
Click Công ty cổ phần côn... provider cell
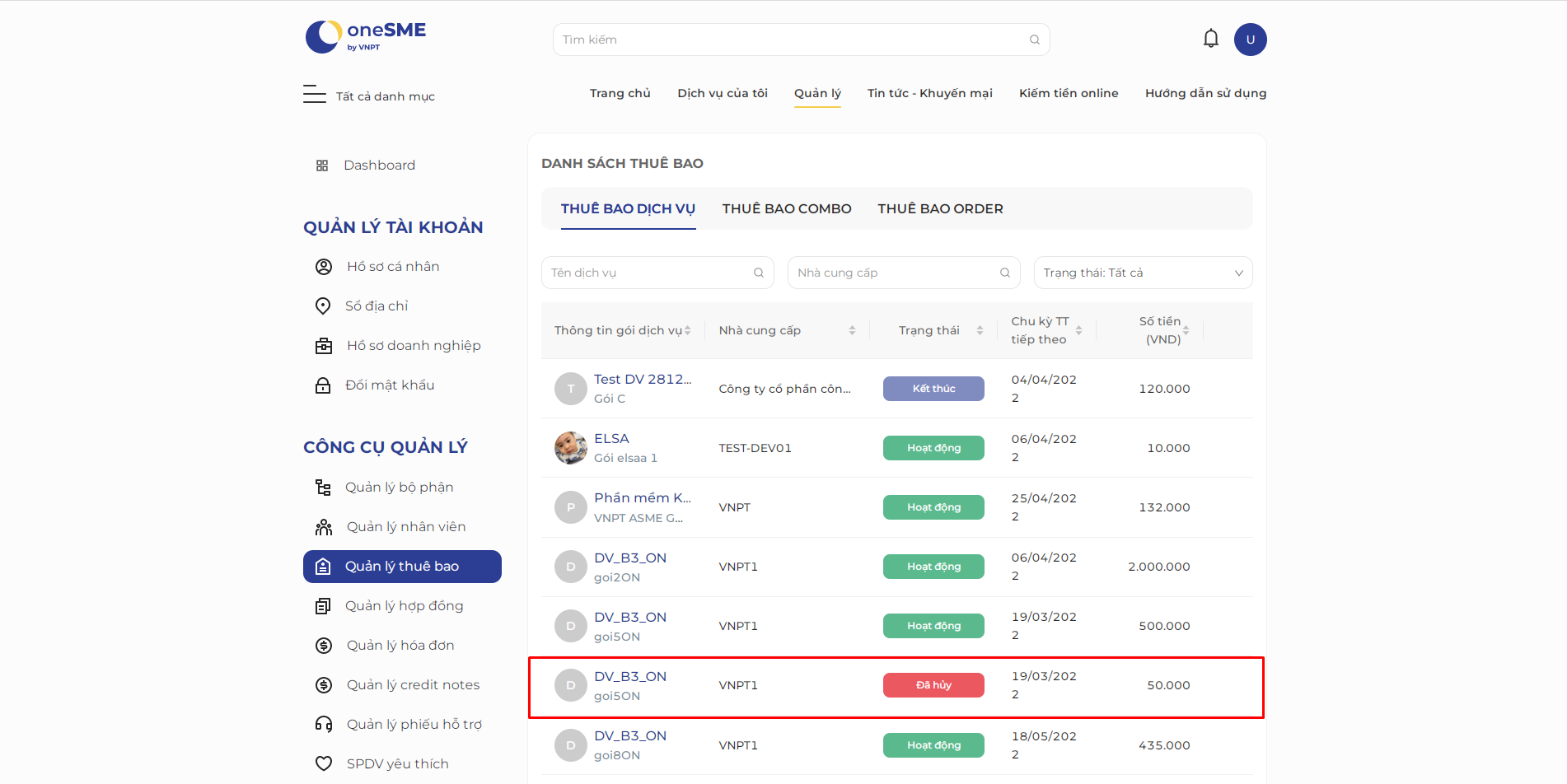[x=784, y=389]
